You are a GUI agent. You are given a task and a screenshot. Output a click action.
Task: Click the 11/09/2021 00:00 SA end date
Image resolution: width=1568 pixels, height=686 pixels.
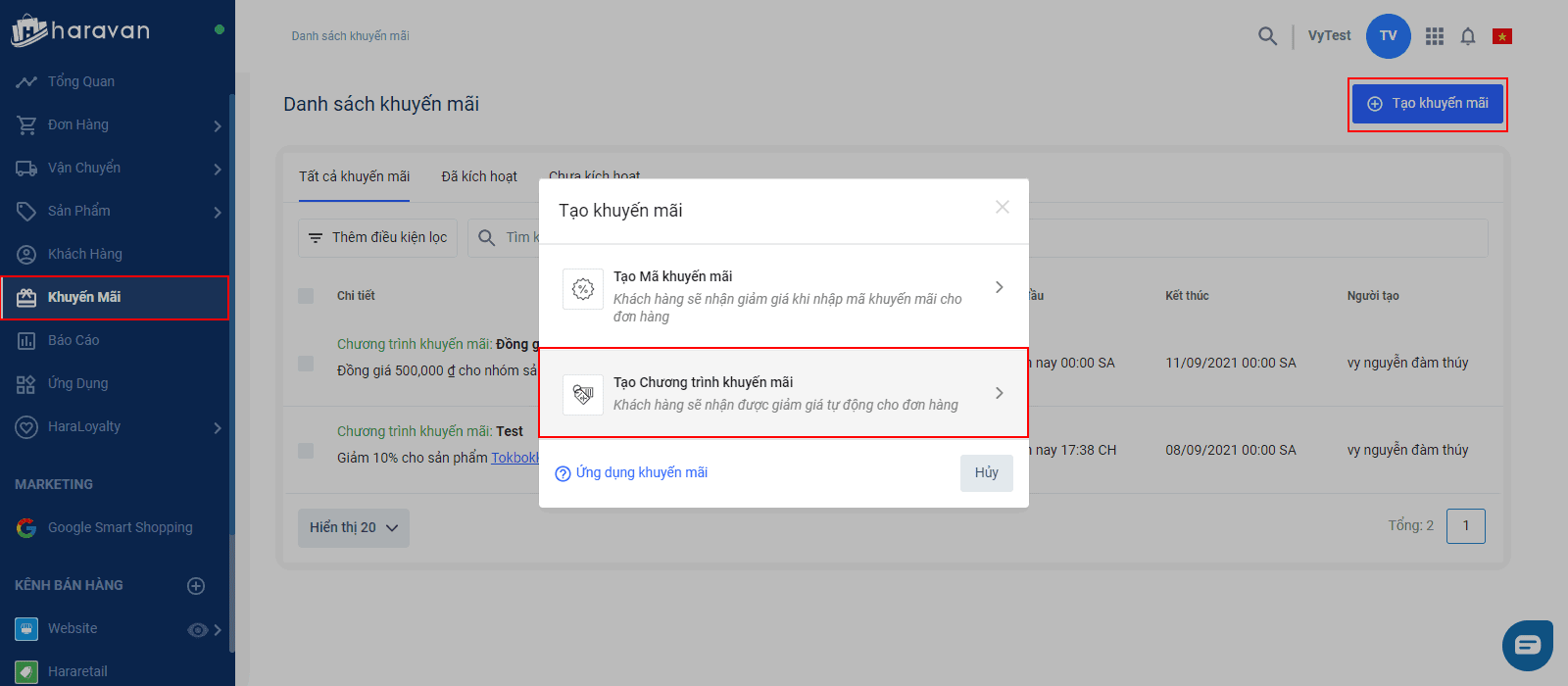(1231, 363)
